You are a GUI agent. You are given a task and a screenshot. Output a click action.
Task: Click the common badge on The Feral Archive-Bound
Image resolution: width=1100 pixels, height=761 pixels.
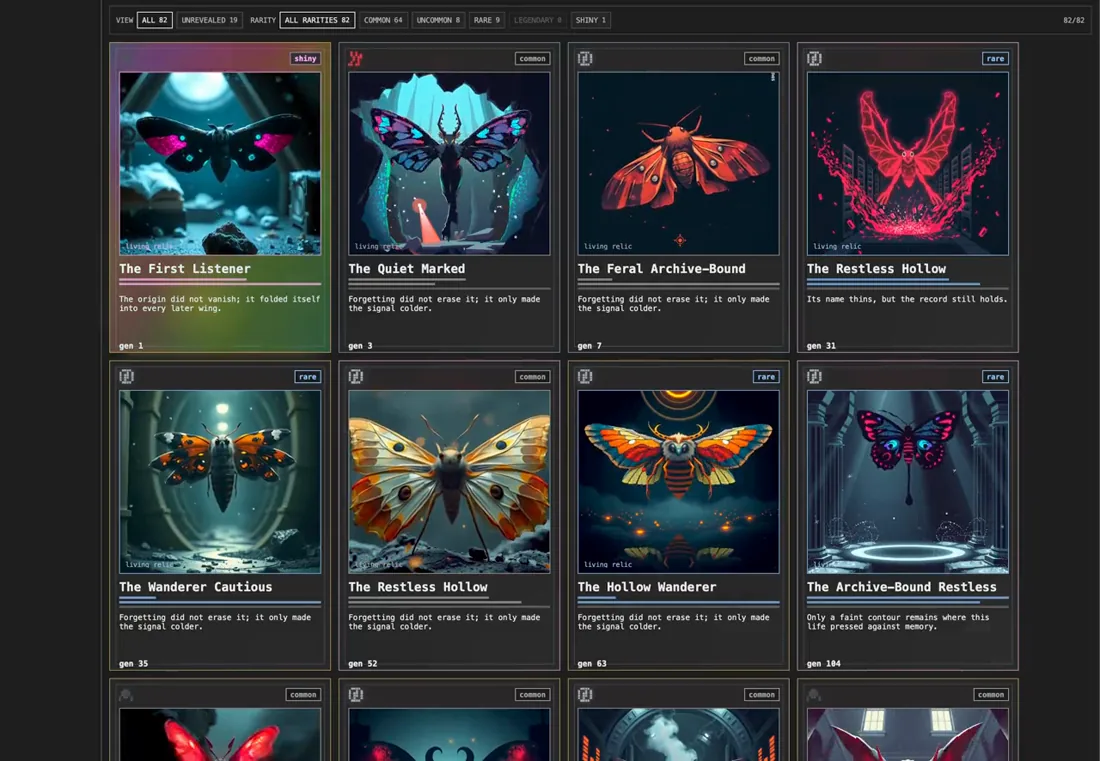[x=762, y=59]
